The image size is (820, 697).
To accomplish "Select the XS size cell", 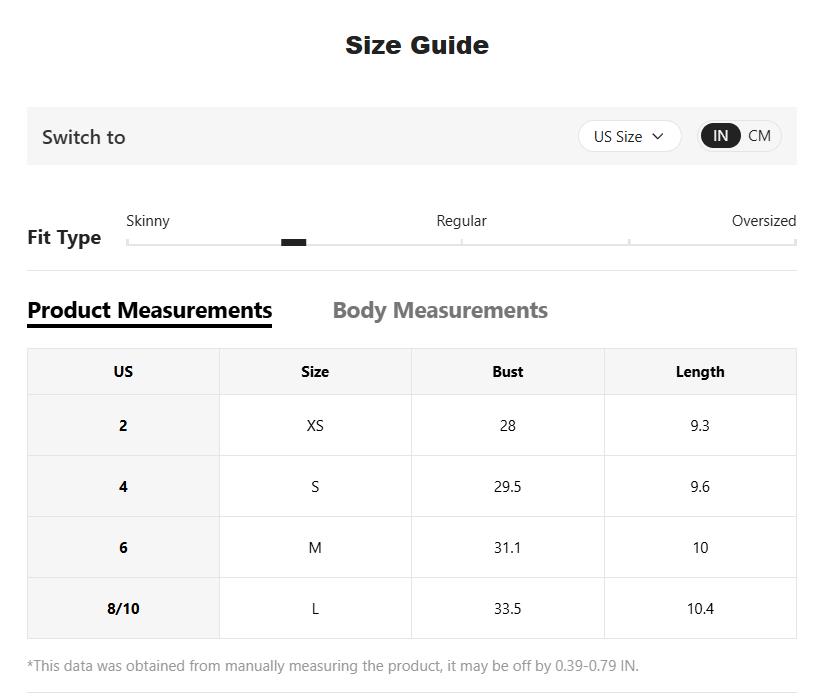I will pyautogui.click(x=315, y=425).
